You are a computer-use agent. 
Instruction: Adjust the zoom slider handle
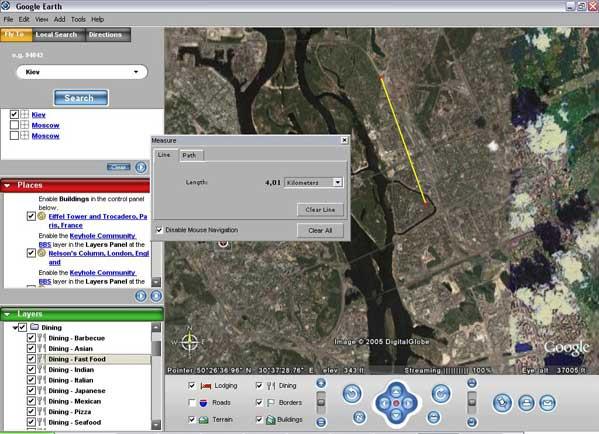(x=321, y=402)
